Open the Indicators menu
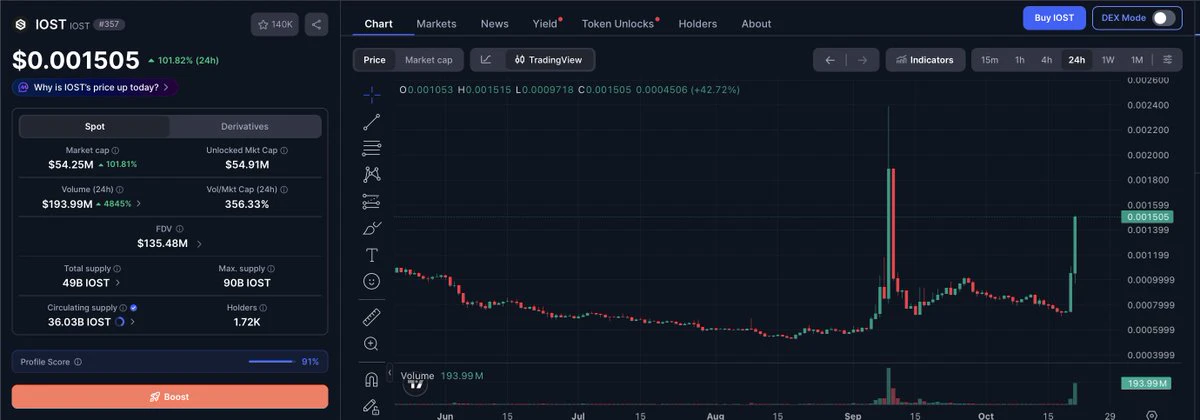Image resolution: width=1200 pixels, height=420 pixels. click(x=926, y=60)
